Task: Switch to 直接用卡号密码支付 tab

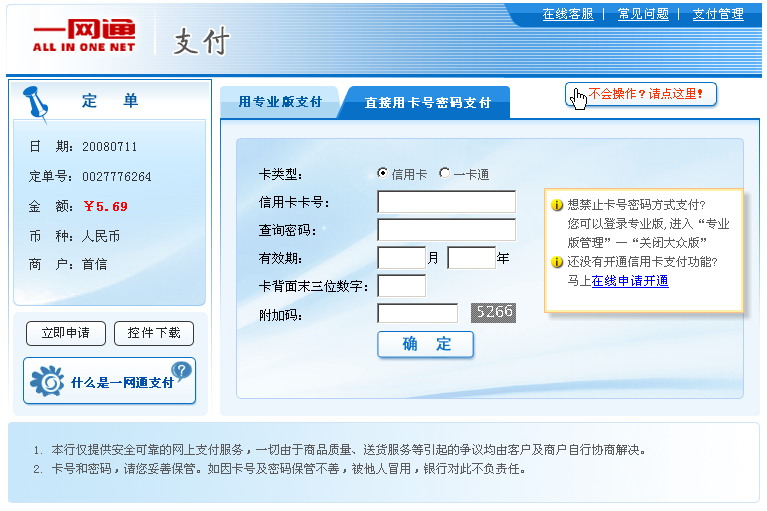Action: tap(427, 103)
